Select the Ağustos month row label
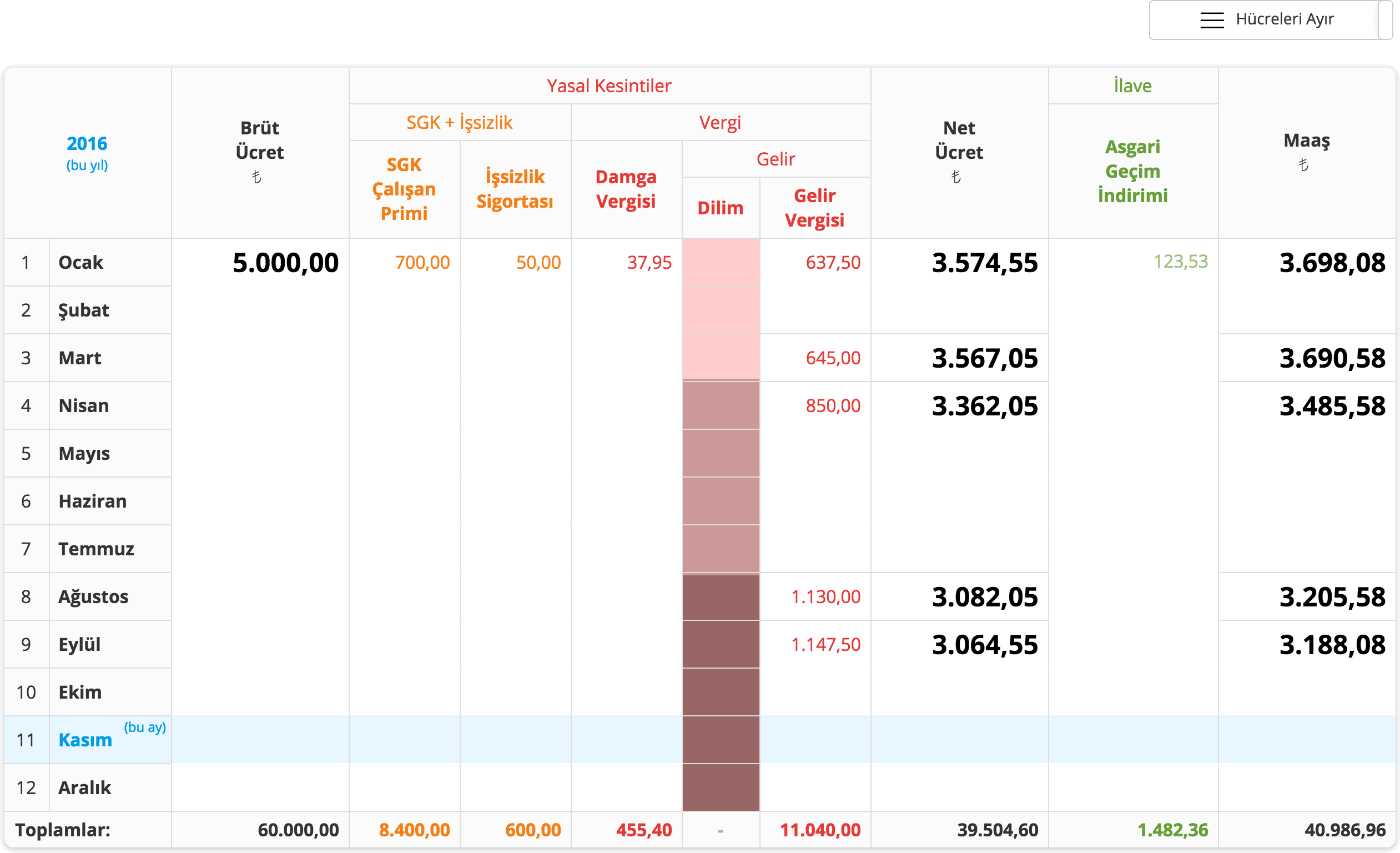This screenshot has height=853, width=1400. tap(93, 596)
